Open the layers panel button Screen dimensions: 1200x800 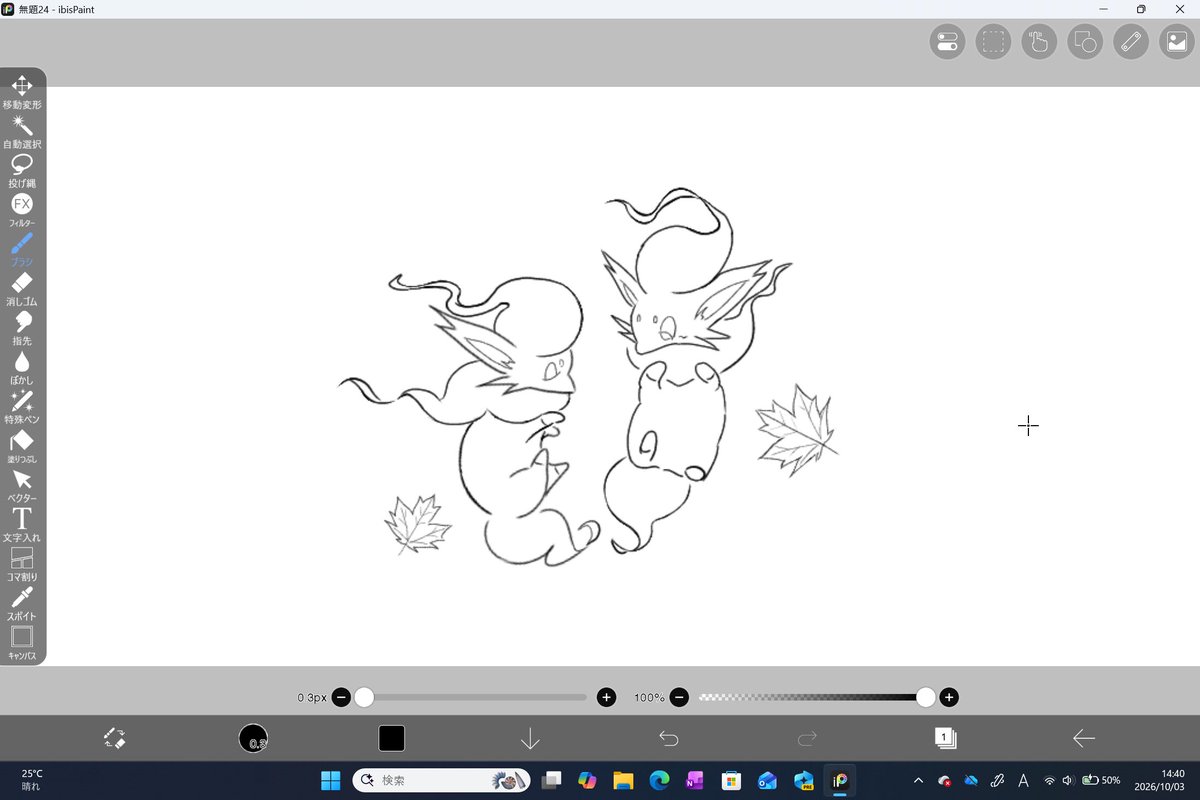coord(945,738)
